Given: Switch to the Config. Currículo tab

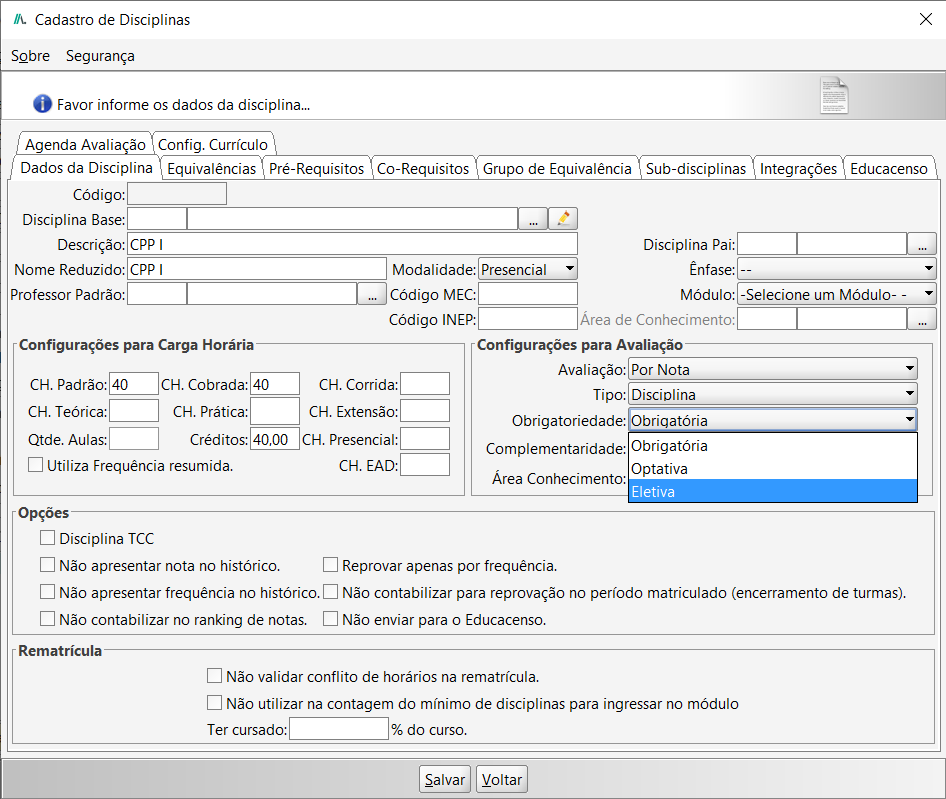Looking at the screenshot, I should (213, 144).
